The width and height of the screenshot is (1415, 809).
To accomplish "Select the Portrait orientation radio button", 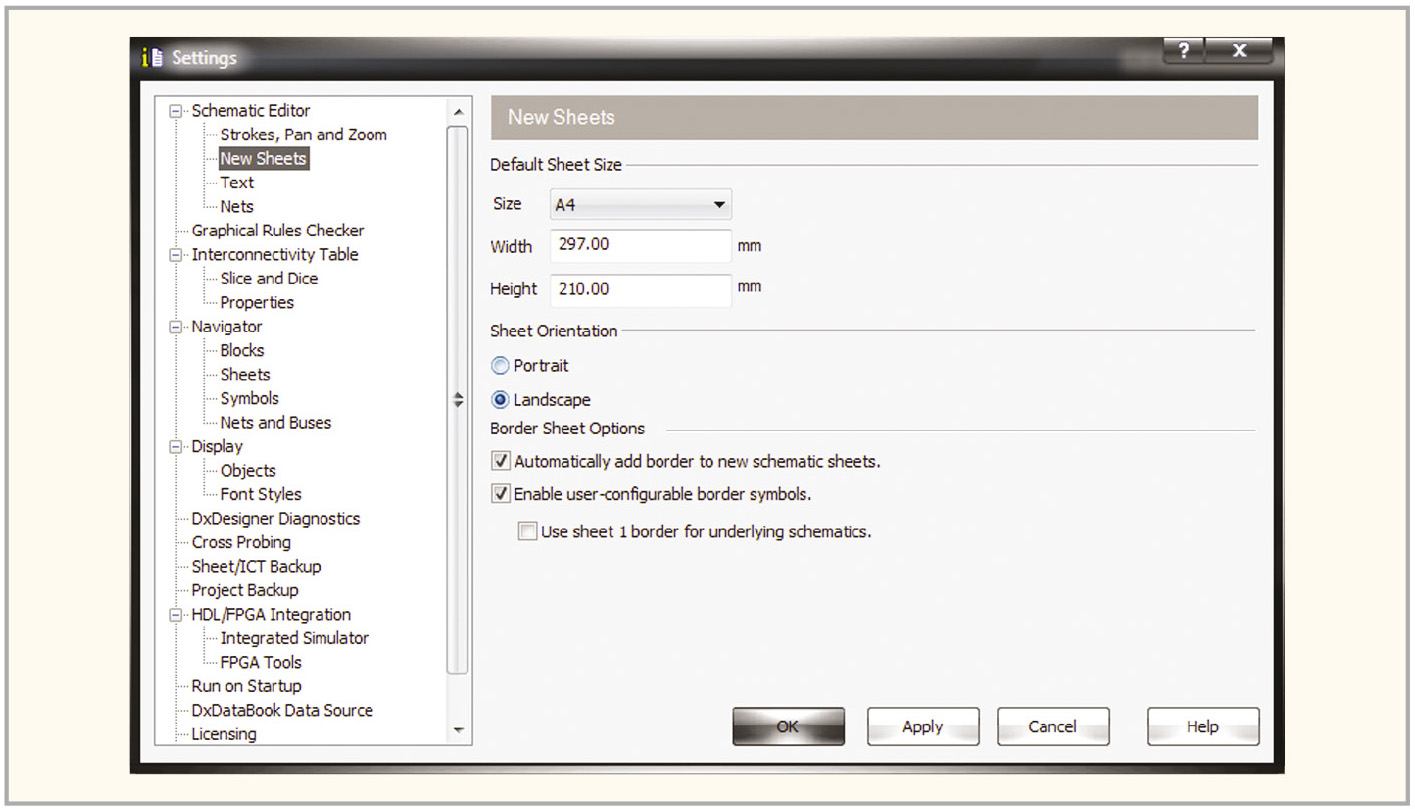I will [500, 366].
